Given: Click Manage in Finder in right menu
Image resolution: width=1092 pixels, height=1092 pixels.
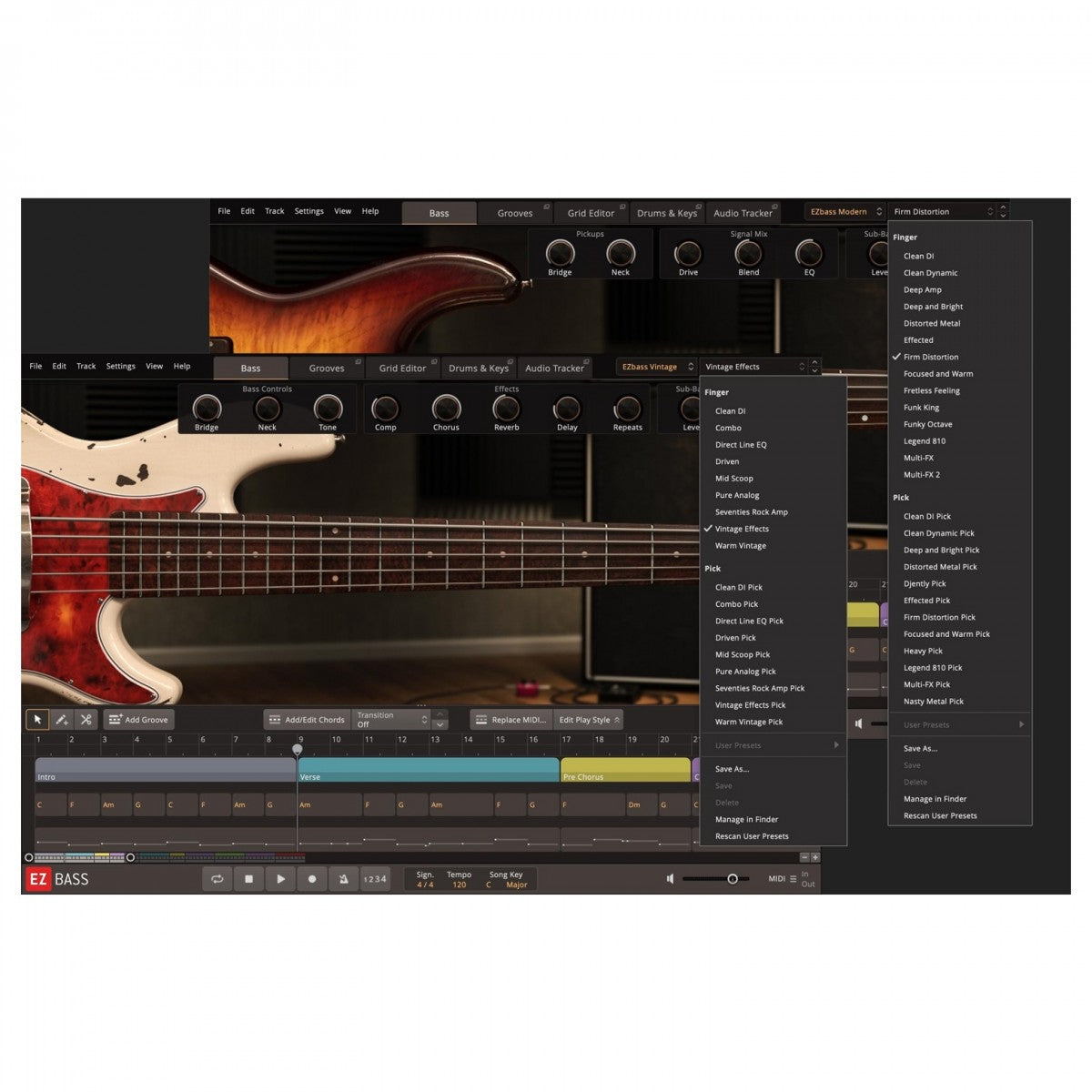Looking at the screenshot, I should (961, 799).
